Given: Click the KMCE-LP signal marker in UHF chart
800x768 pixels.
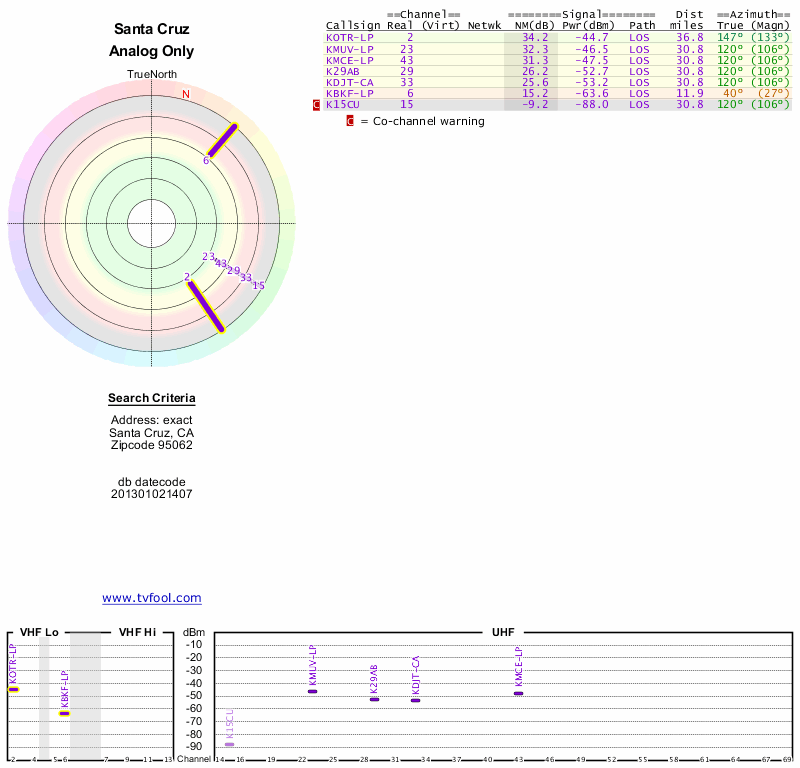Looking at the screenshot, I should (518, 693).
